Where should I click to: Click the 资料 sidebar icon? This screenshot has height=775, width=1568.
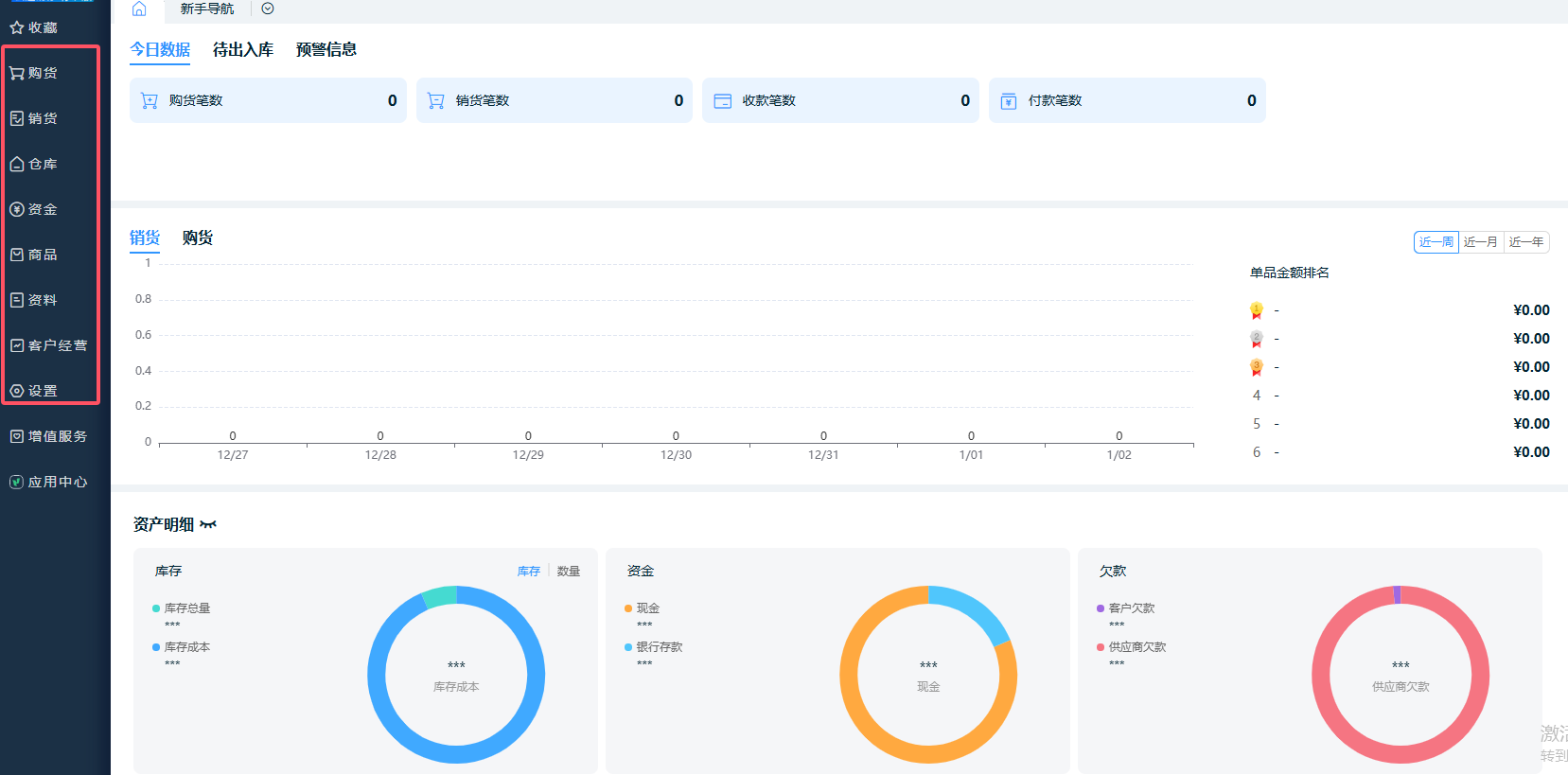point(17,300)
